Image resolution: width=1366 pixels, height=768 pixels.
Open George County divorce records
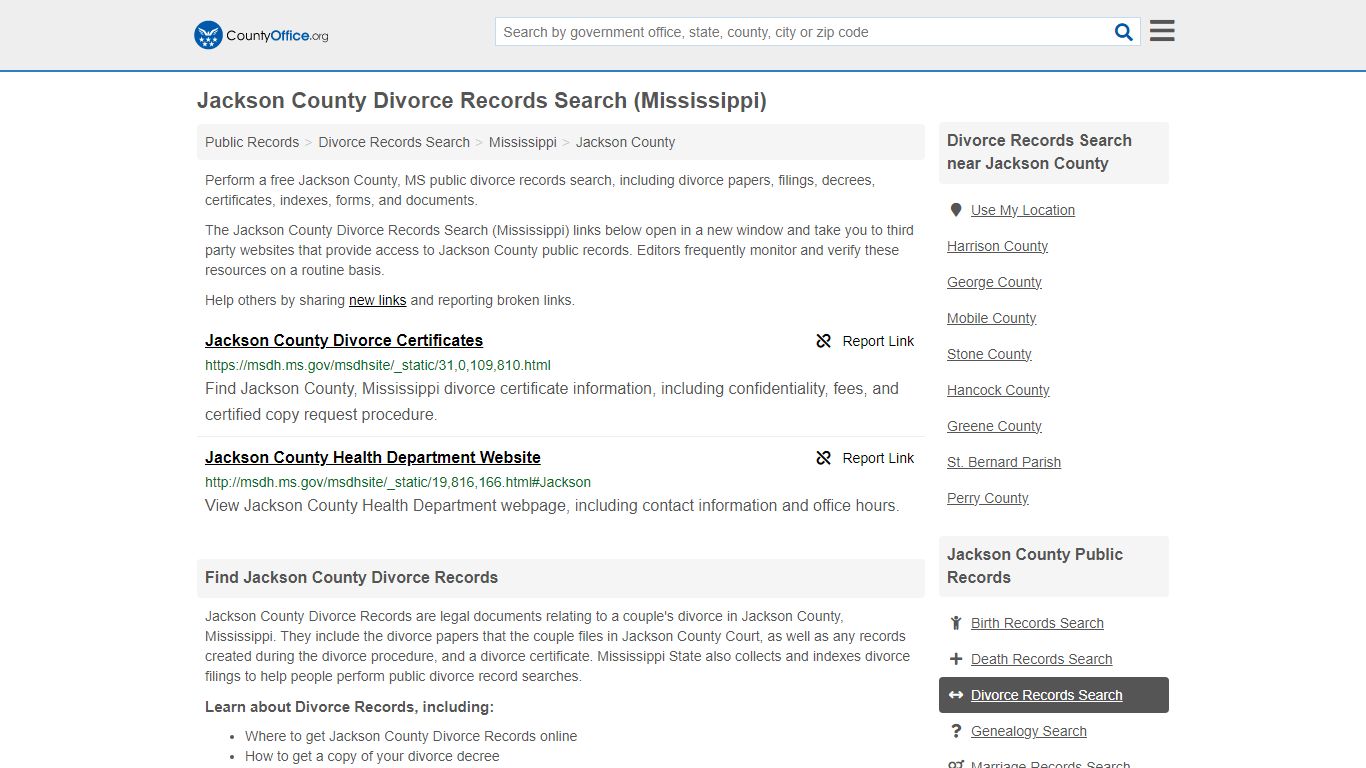(x=994, y=282)
